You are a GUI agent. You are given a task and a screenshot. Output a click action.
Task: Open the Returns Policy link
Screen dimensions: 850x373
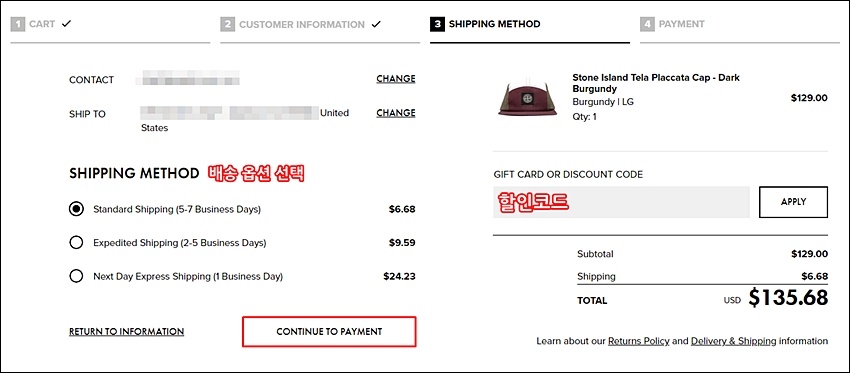pos(639,342)
